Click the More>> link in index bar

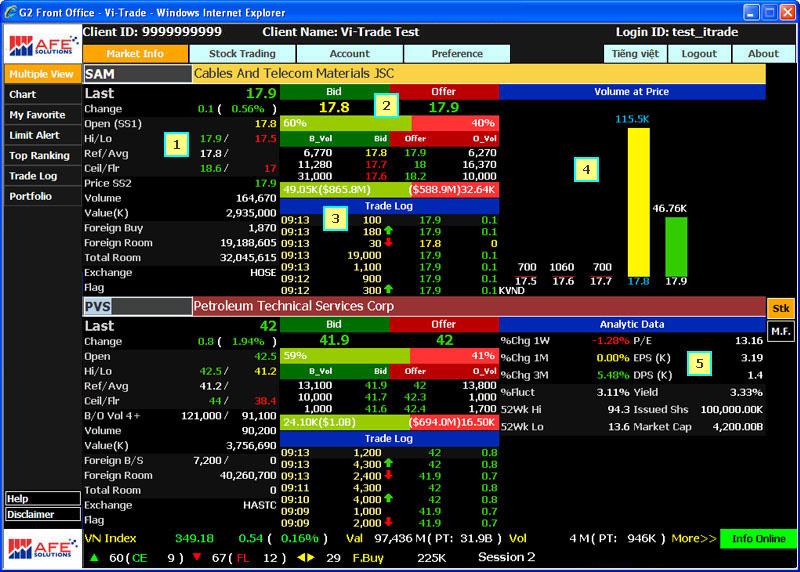694,538
